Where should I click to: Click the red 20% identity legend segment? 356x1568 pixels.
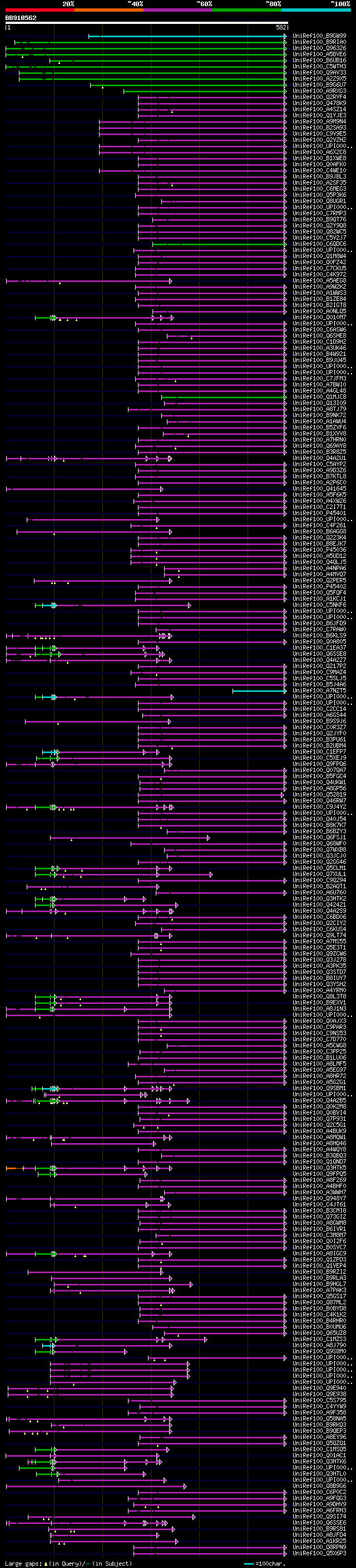tap(39, 10)
